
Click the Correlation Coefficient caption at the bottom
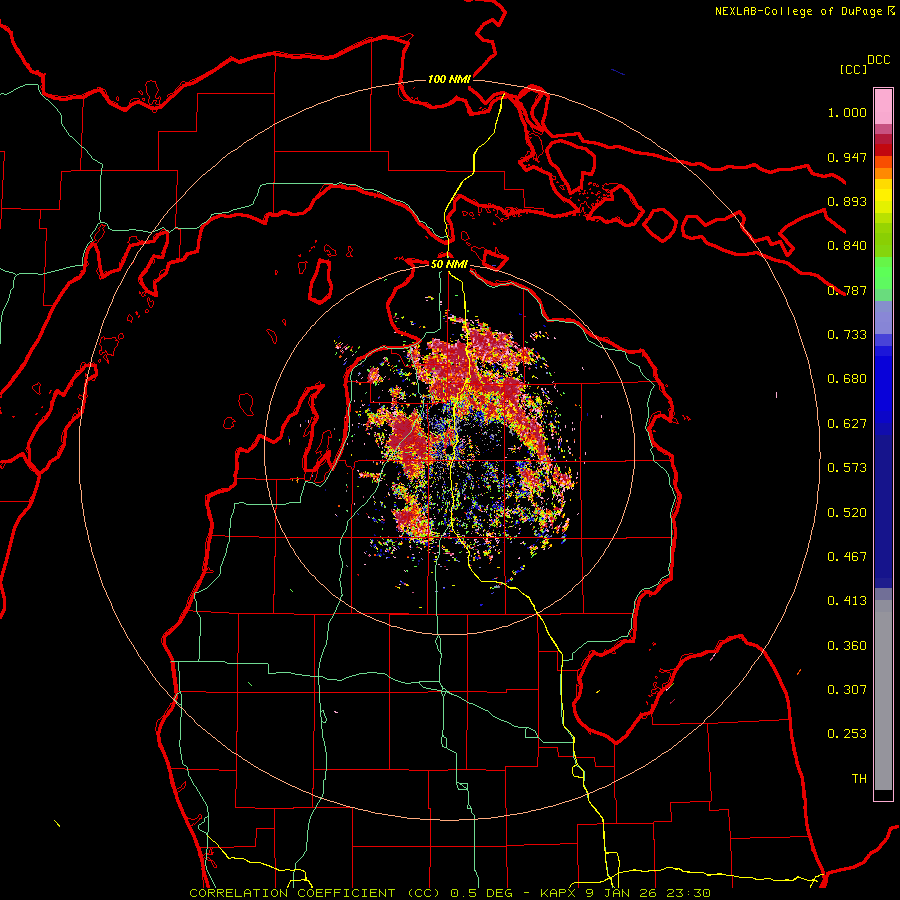pyautogui.click(x=450, y=893)
